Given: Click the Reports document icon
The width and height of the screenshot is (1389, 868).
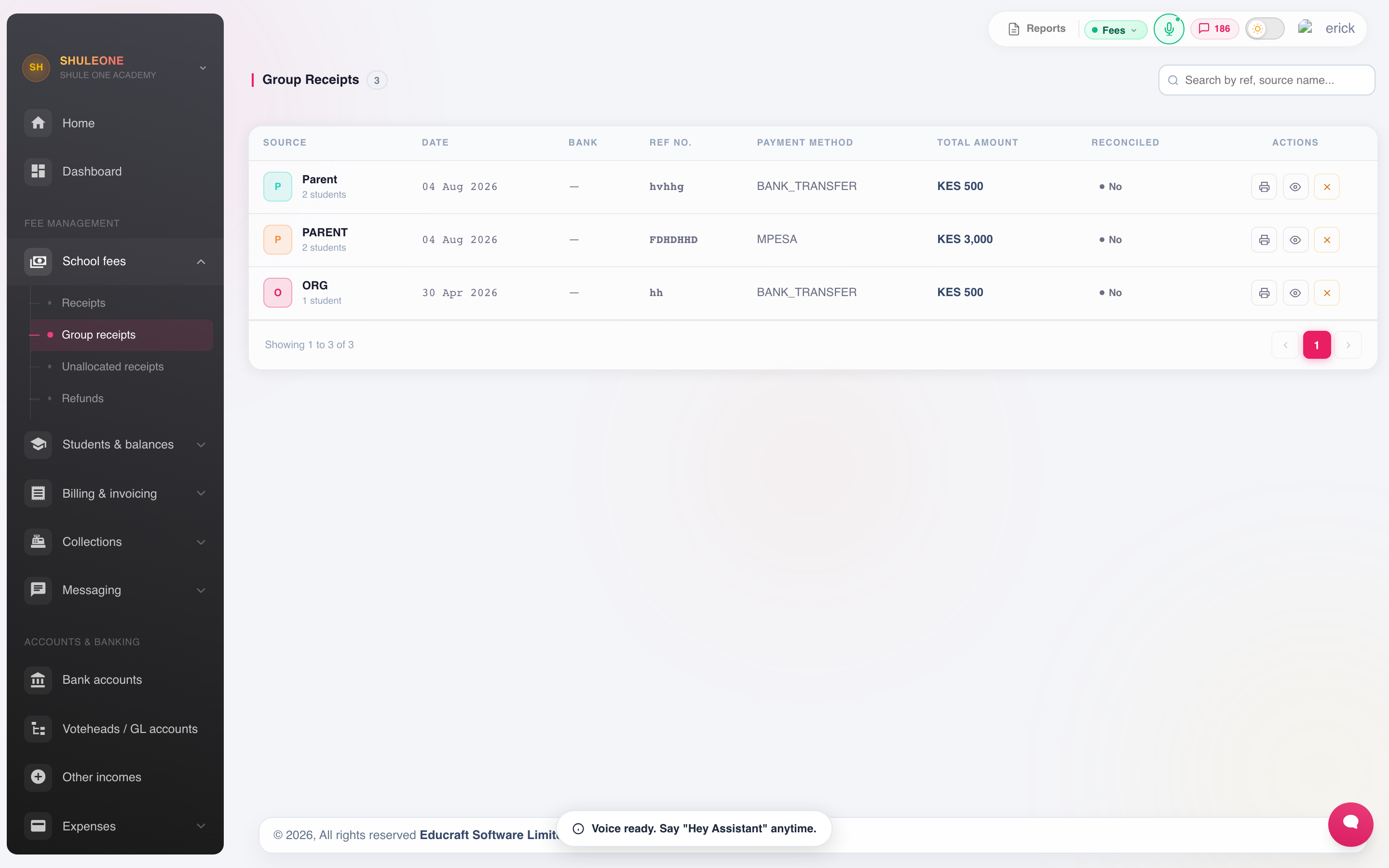Looking at the screenshot, I should coord(1014,29).
